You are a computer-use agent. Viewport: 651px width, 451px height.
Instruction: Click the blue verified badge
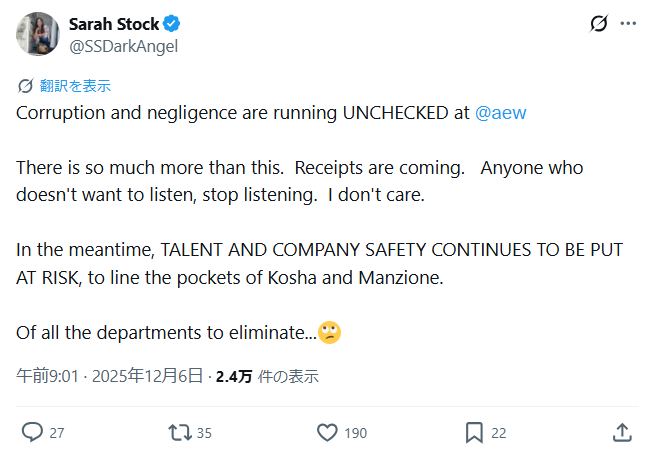pyautogui.click(x=172, y=23)
